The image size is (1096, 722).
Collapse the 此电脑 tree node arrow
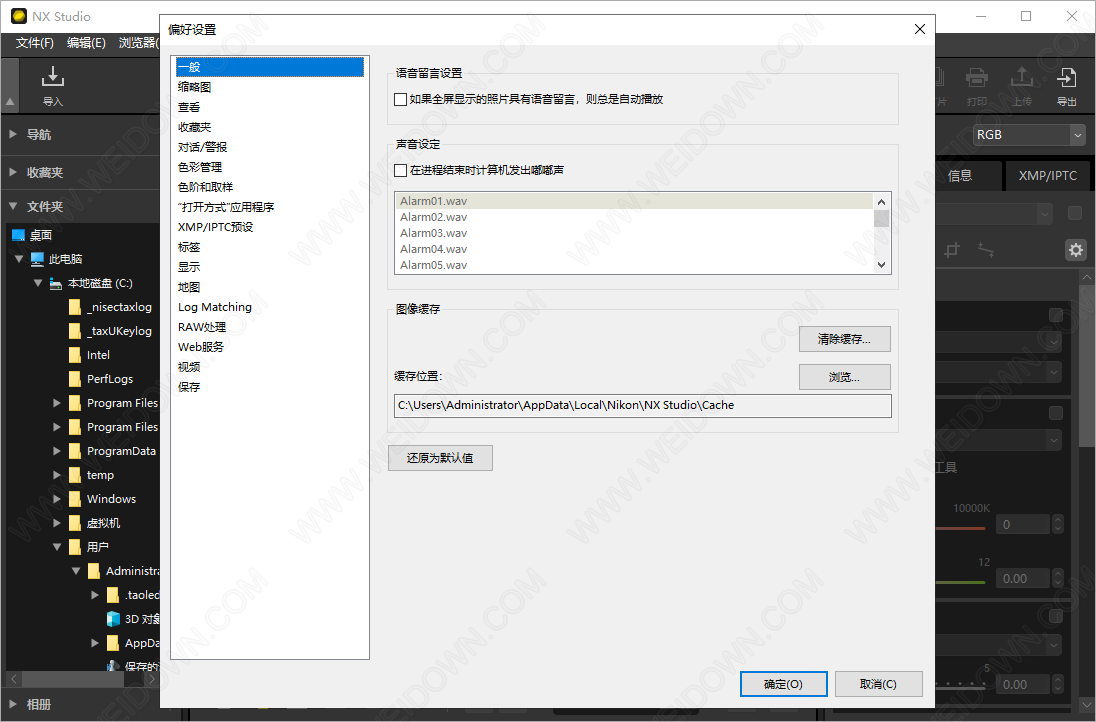click(19, 259)
